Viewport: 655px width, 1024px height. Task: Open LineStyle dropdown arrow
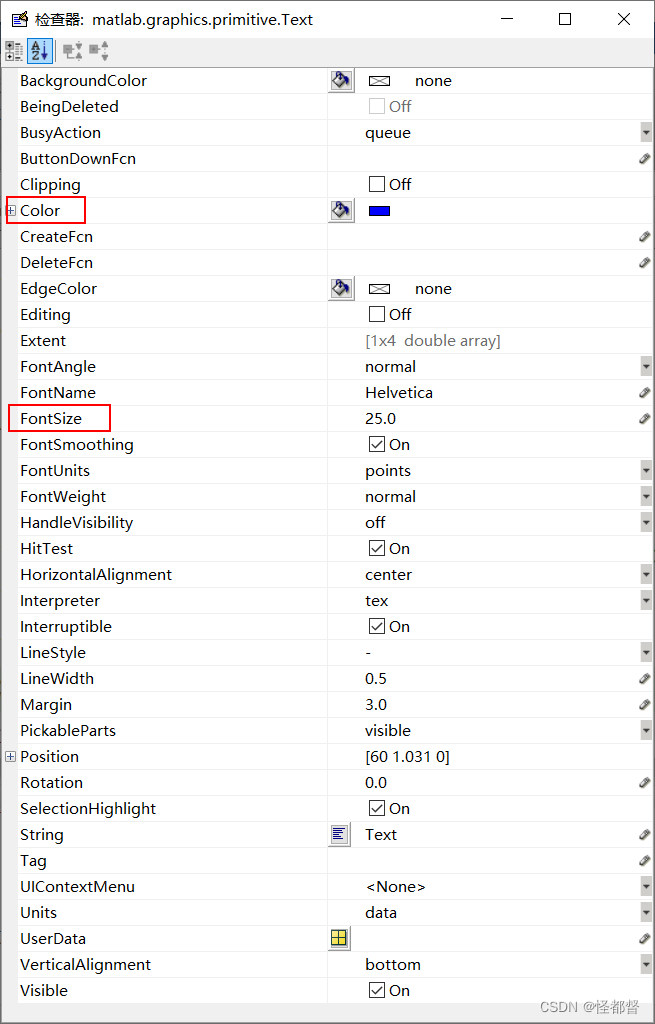click(646, 652)
